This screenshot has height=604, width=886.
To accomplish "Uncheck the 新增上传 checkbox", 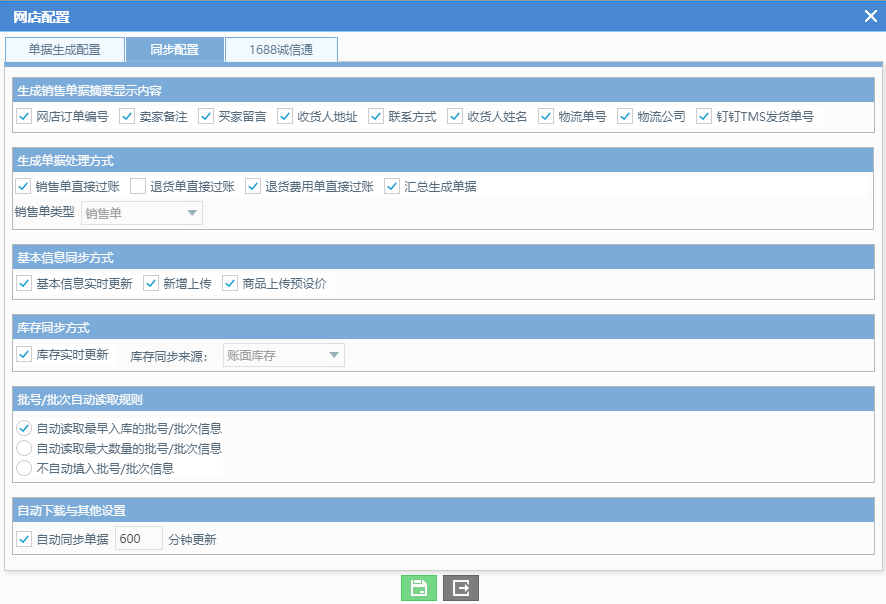I will pyautogui.click(x=151, y=283).
